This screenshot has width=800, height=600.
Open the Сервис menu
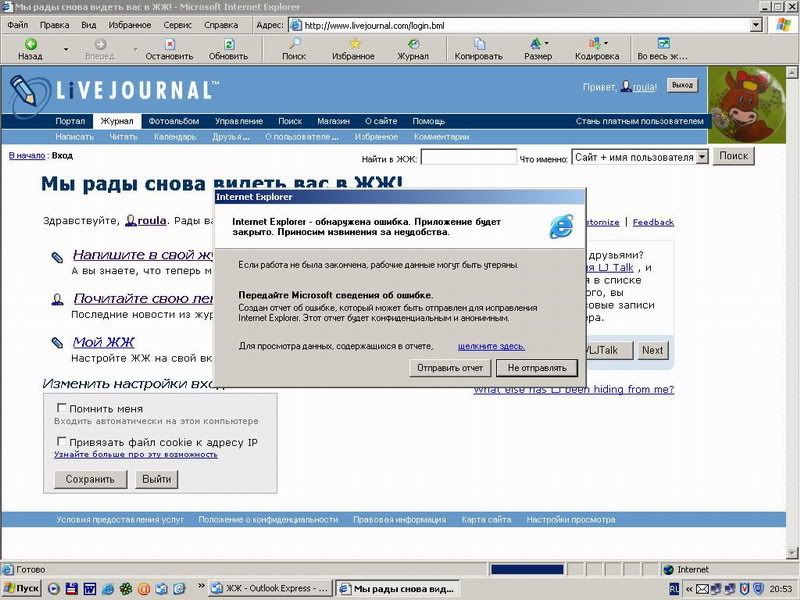177,24
